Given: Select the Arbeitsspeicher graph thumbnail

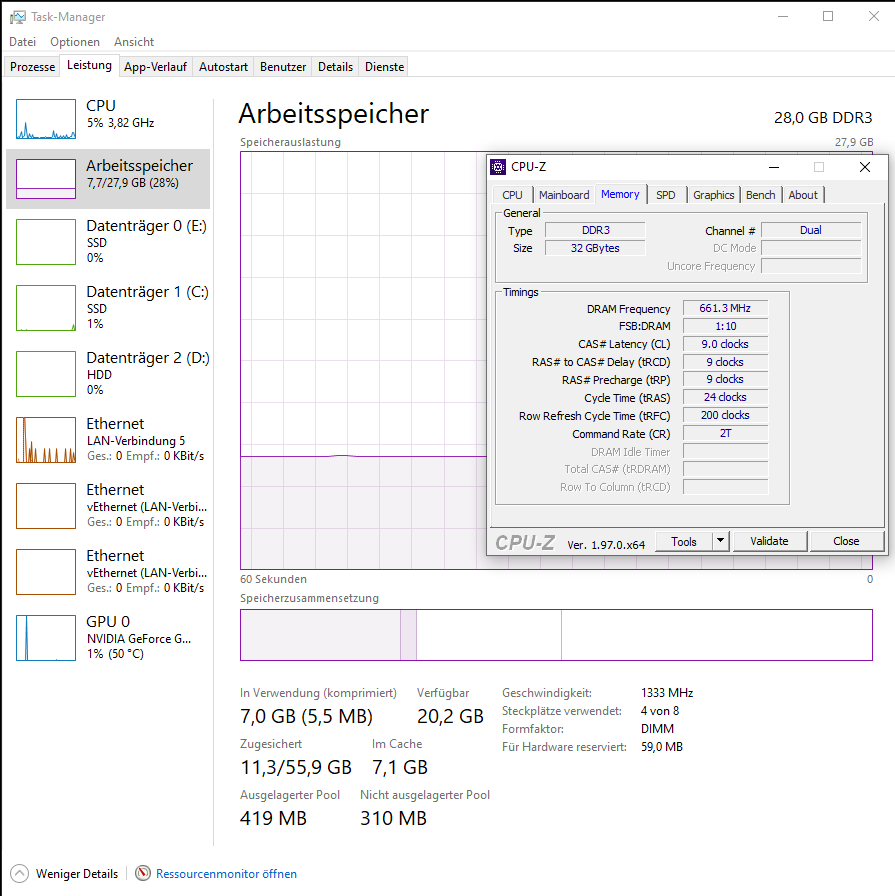Looking at the screenshot, I should (46, 179).
